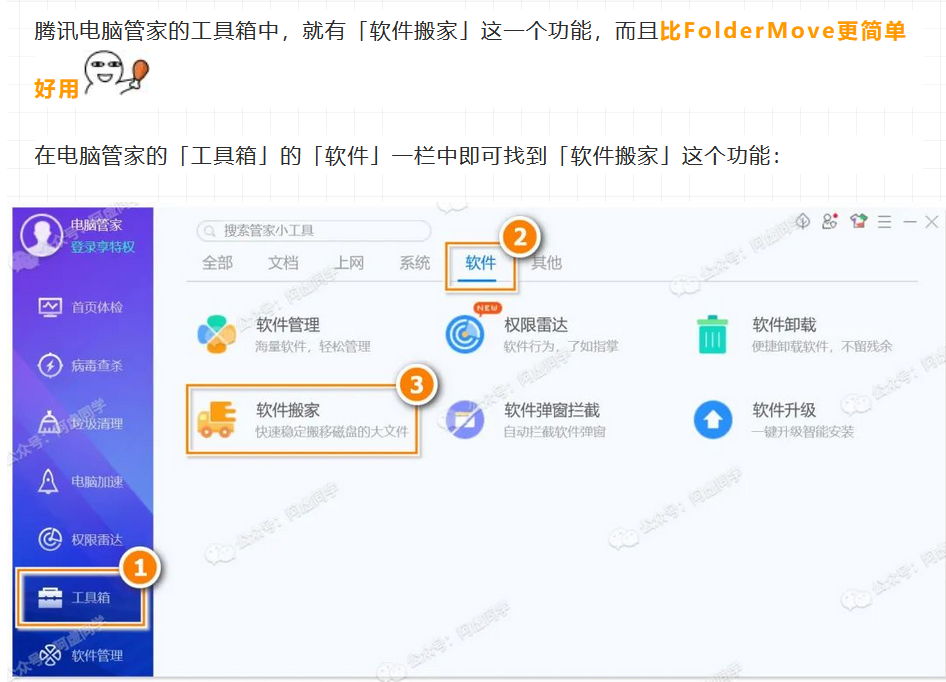Switch to the 文档 tab

pos(283,263)
